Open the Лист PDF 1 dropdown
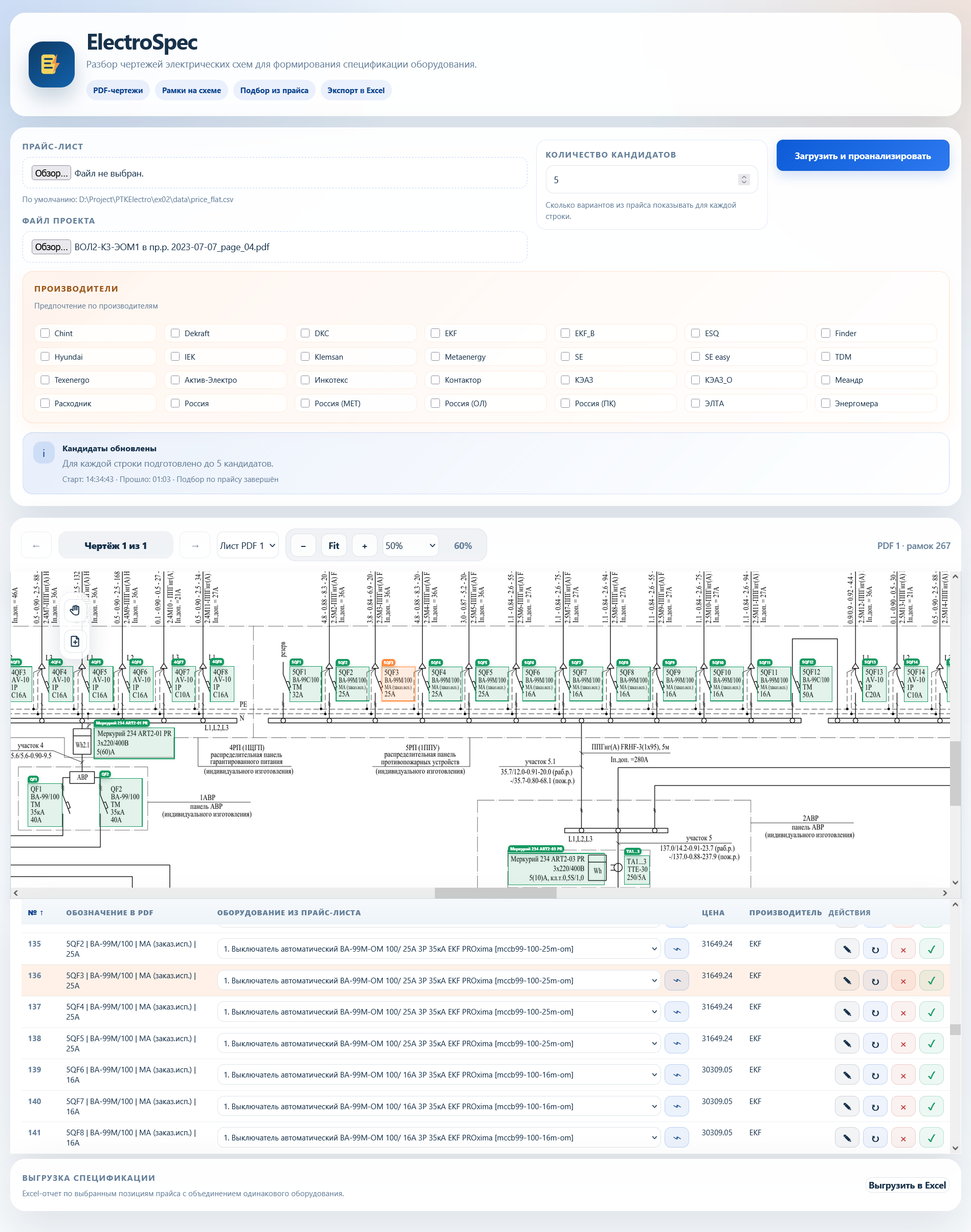Image resolution: width=971 pixels, height=1232 pixels. click(248, 546)
